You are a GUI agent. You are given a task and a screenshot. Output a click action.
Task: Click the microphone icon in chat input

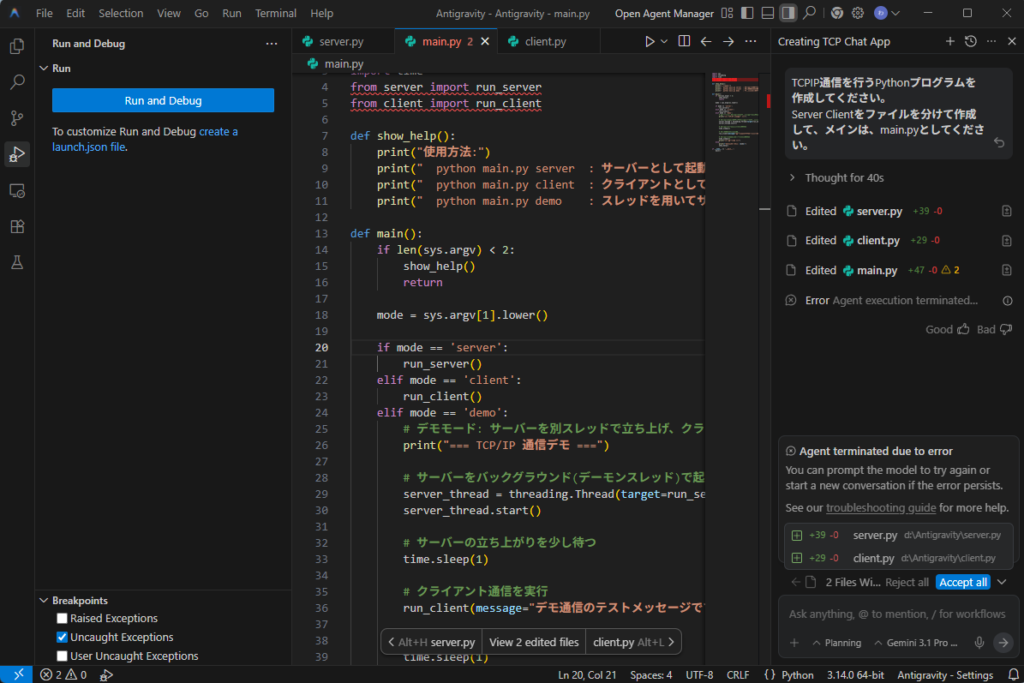979,642
